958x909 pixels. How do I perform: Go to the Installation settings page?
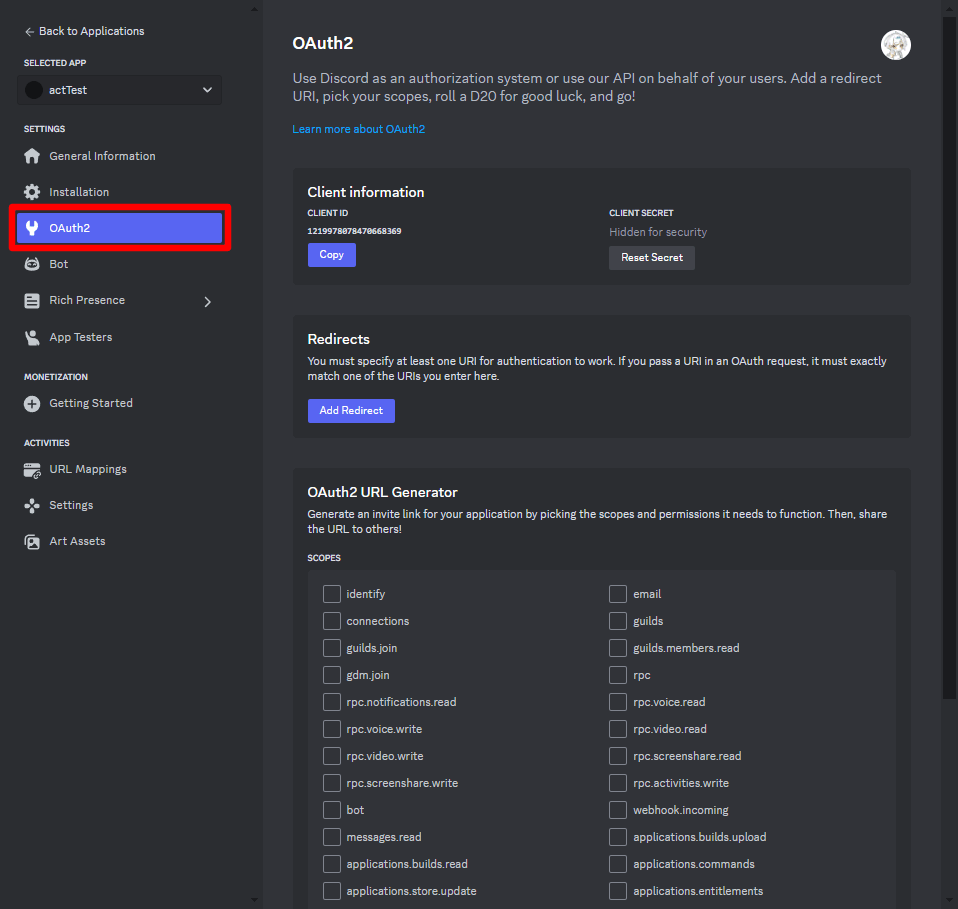click(x=119, y=192)
